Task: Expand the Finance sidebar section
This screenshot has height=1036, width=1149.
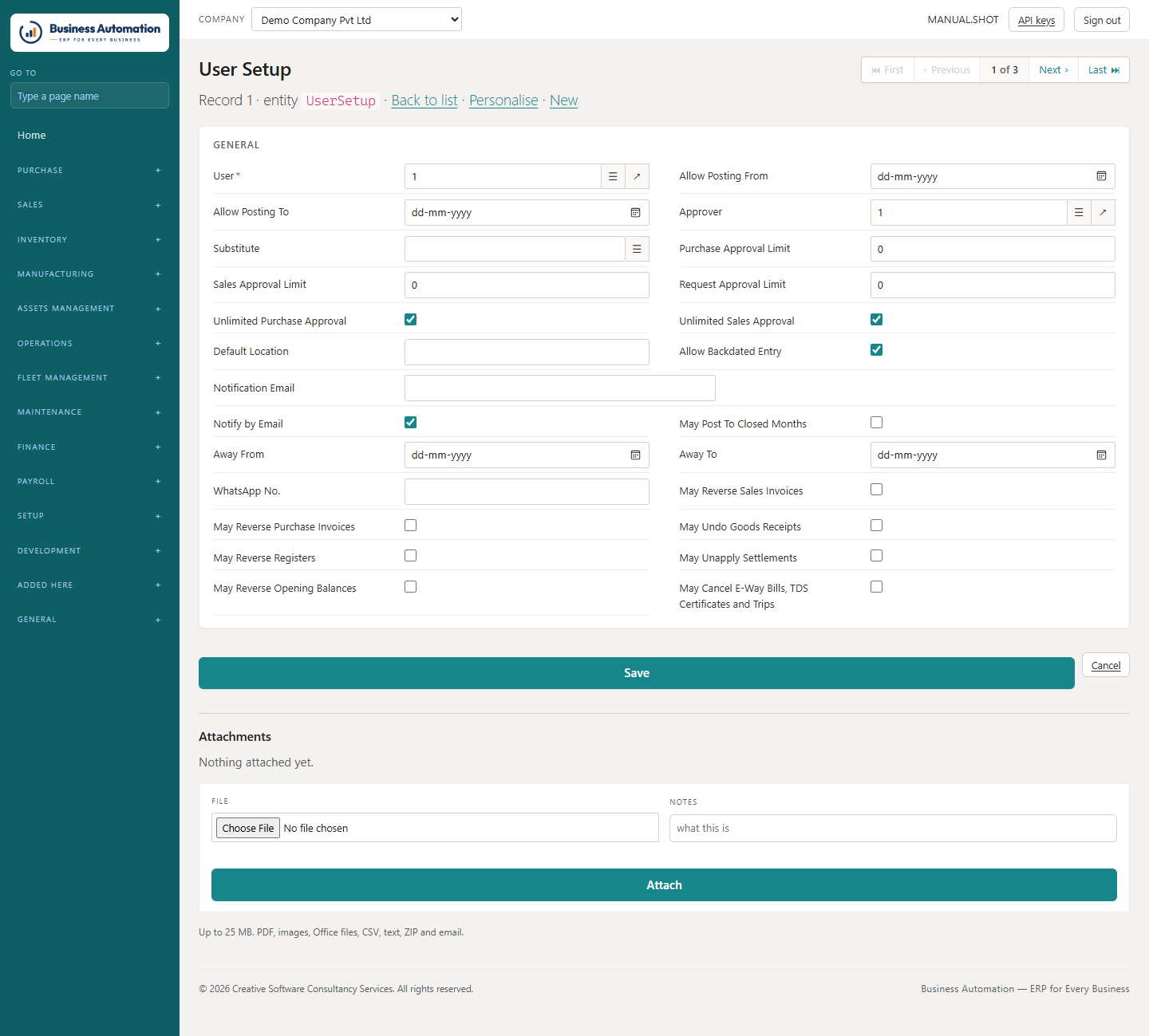Action: (89, 447)
